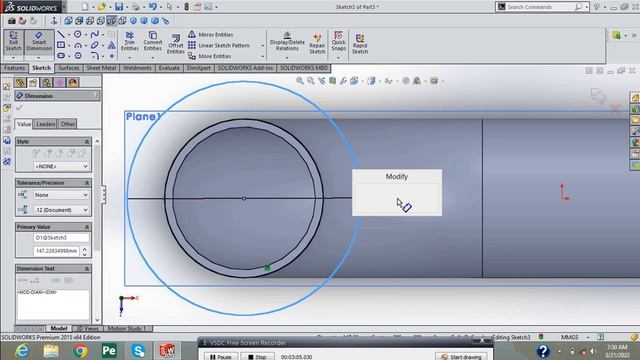This screenshot has width=640, height=360.
Task: Collapse the Primary Value section
Action: pos(87,227)
